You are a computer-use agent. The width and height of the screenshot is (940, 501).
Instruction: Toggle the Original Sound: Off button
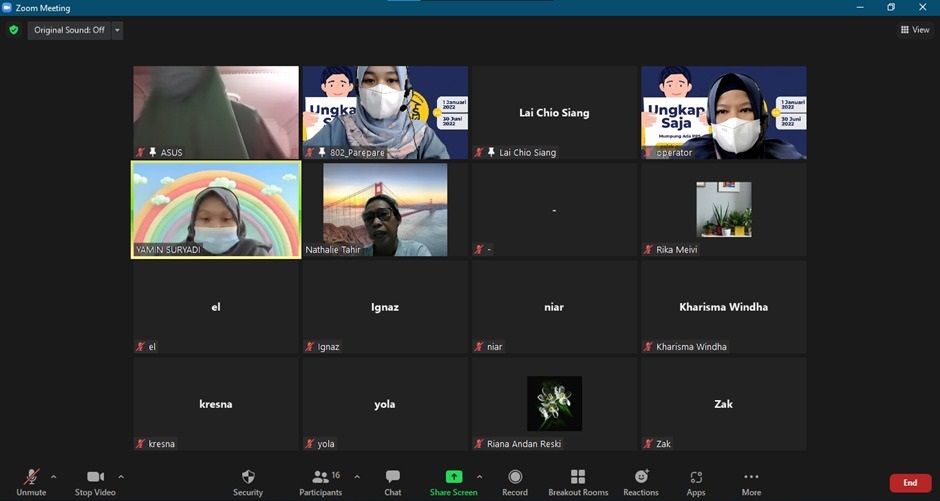point(68,30)
